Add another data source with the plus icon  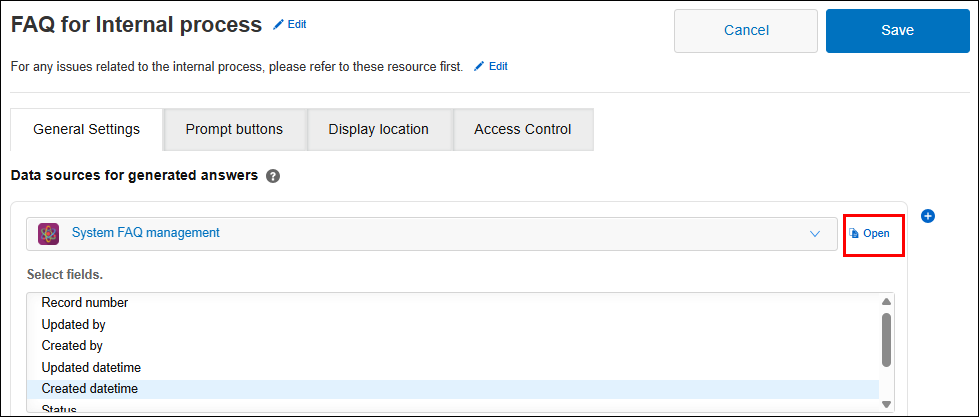pos(927,216)
